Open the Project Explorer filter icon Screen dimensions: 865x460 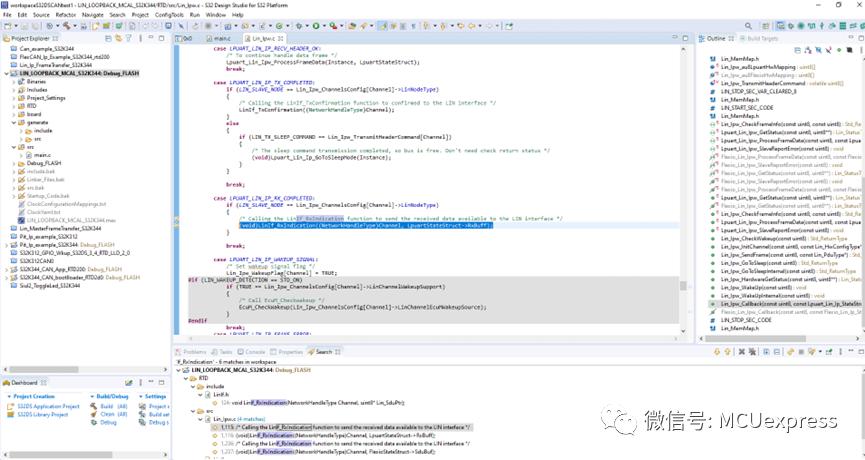click(129, 39)
